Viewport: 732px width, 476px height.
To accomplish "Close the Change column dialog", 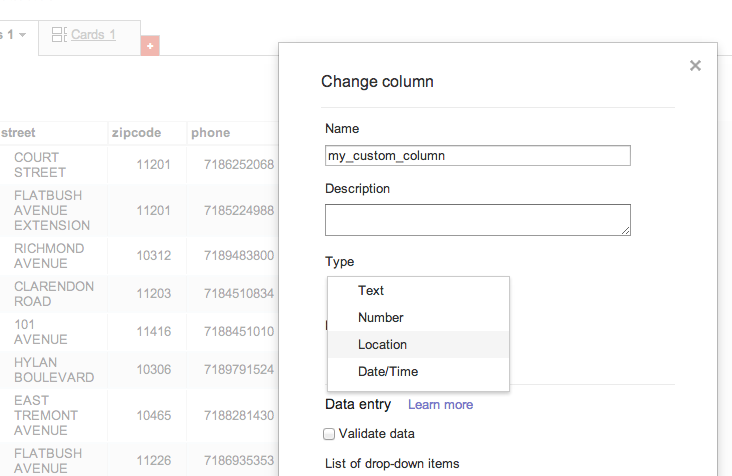I will click(695, 66).
